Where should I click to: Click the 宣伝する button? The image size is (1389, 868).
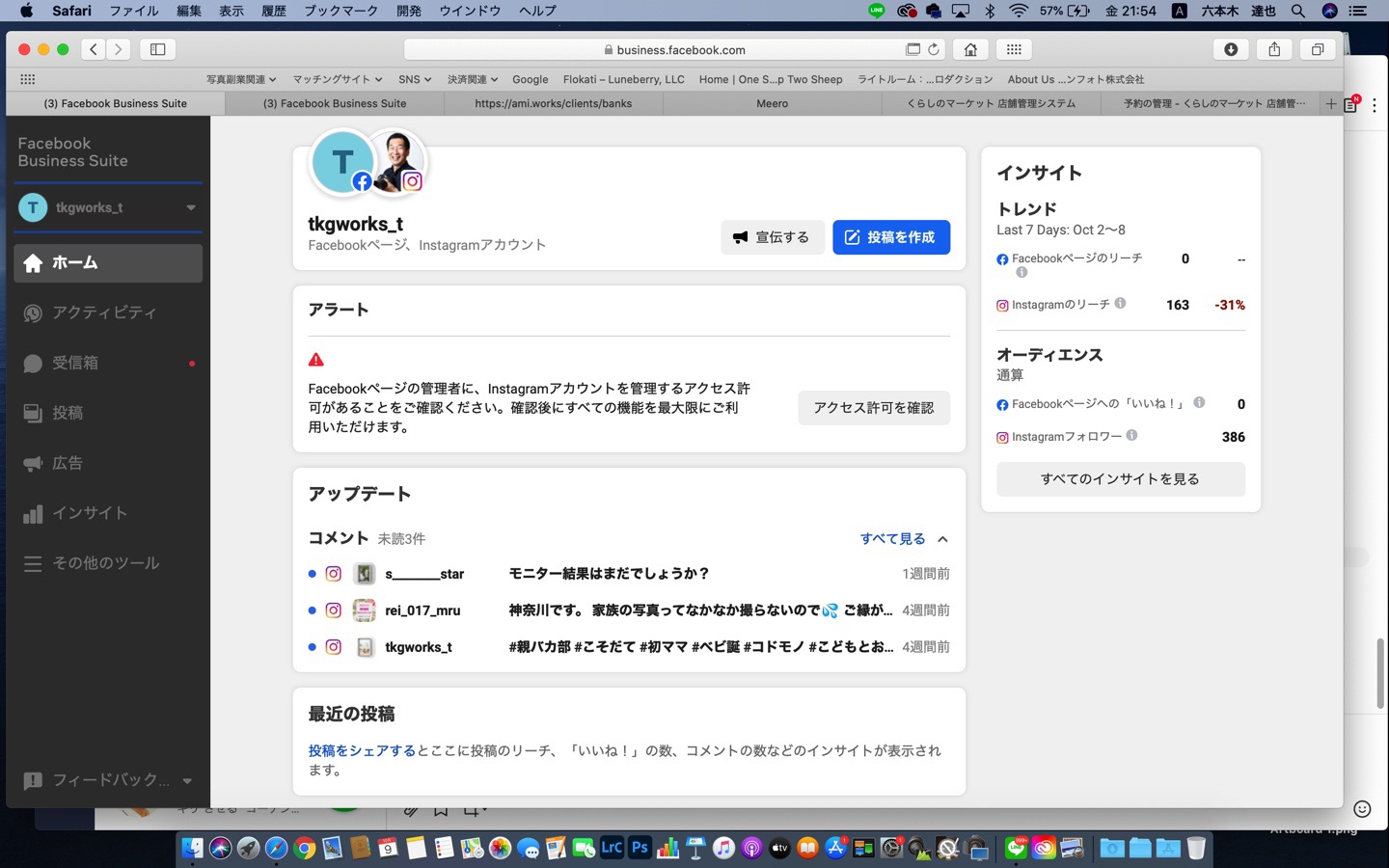(x=773, y=237)
